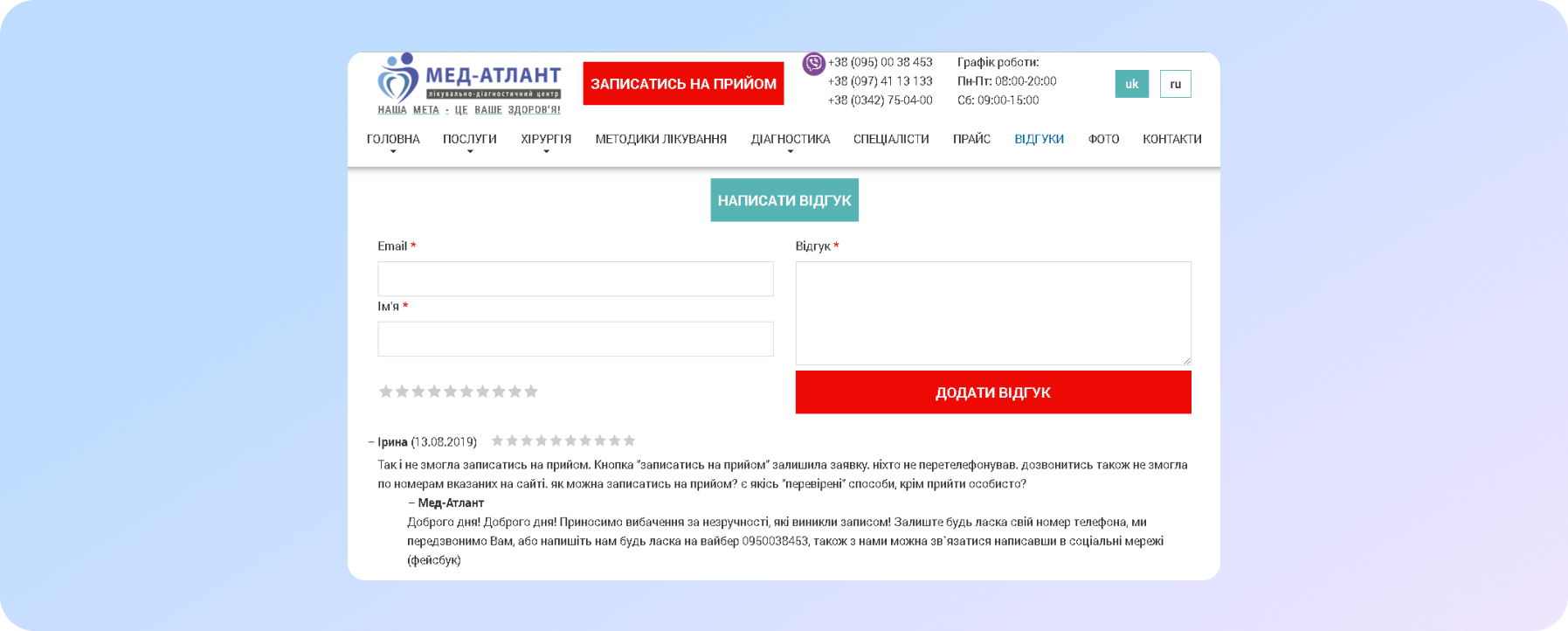Image resolution: width=1568 pixels, height=631 pixels.
Task: Submit with the Додати відгук button
Action: (x=993, y=392)
